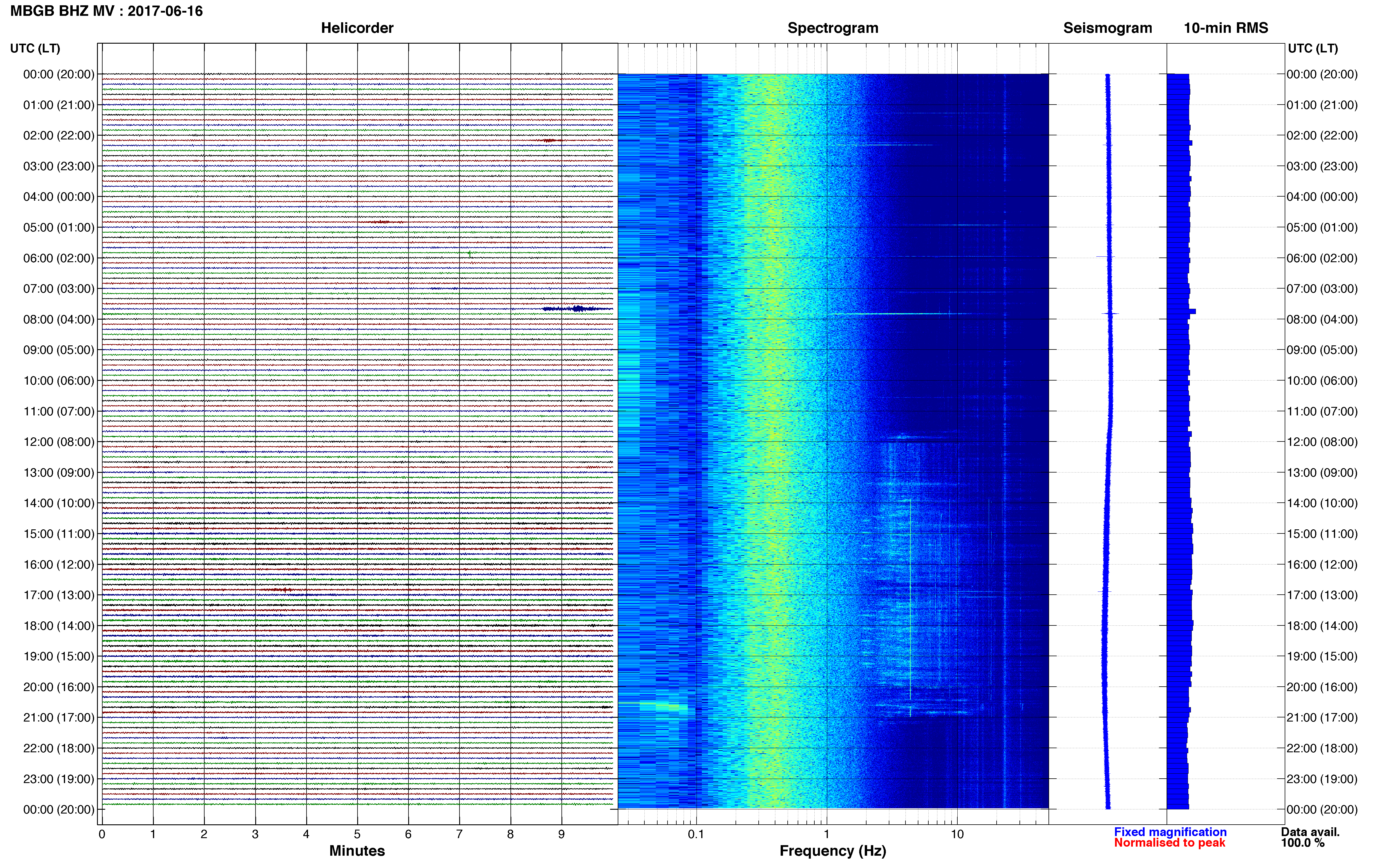Click the '07:00 (03:00)' label on the left axis
1389x868 pixels.
[x=59, y=289]
